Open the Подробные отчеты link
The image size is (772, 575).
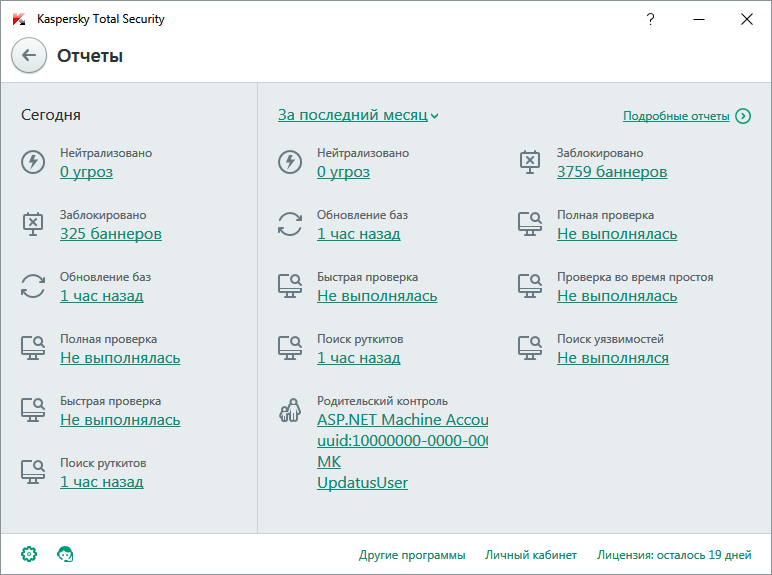(x=676, y=116)
